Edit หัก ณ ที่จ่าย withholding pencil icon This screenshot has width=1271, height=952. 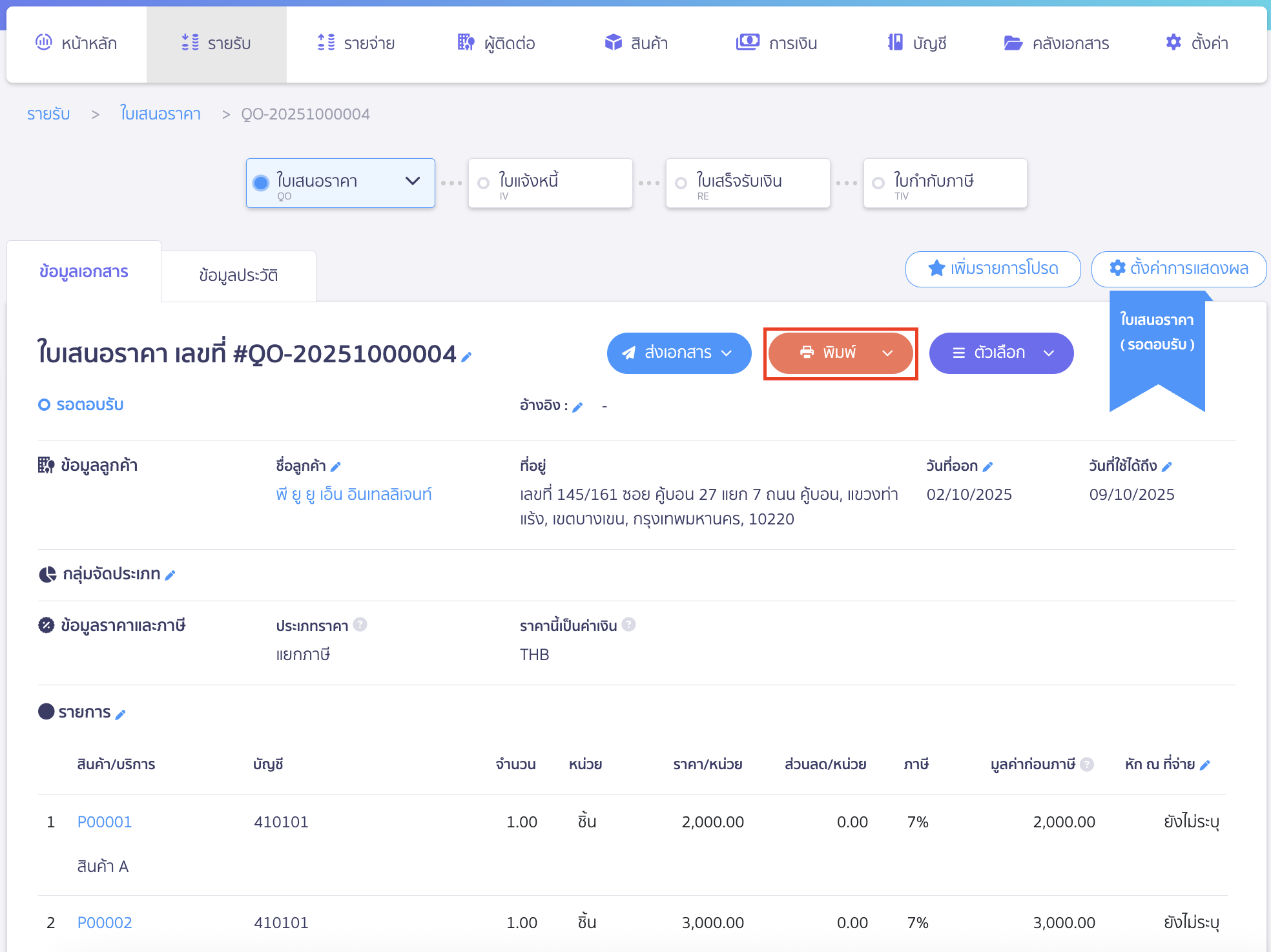(x=1205, y=765)
